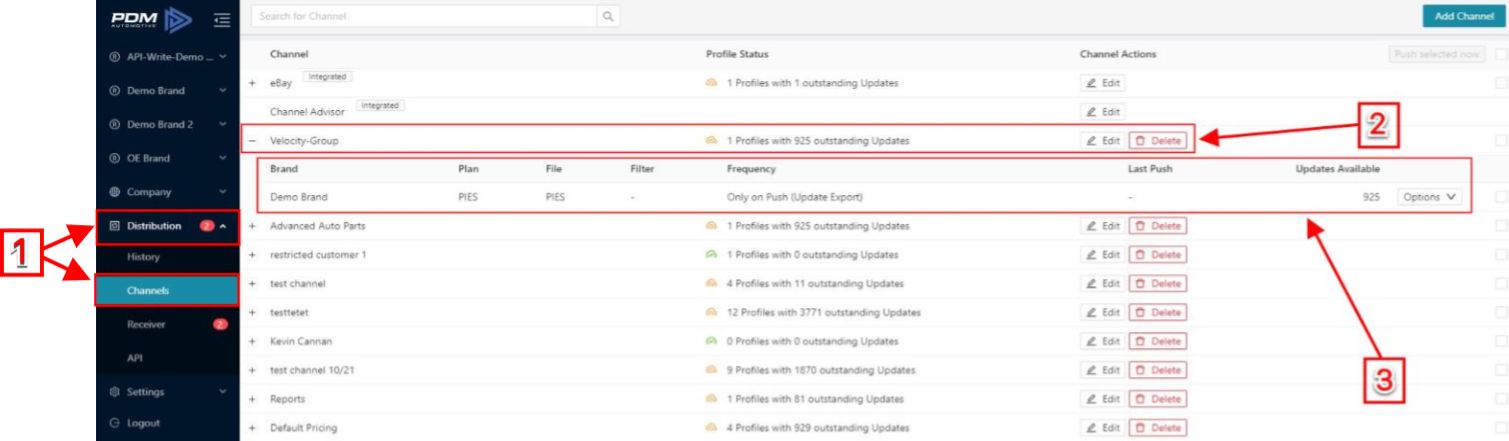Click the gauge status icon in eBay row
Viewport: 1509px width, 441px height.
coord(711,83)
